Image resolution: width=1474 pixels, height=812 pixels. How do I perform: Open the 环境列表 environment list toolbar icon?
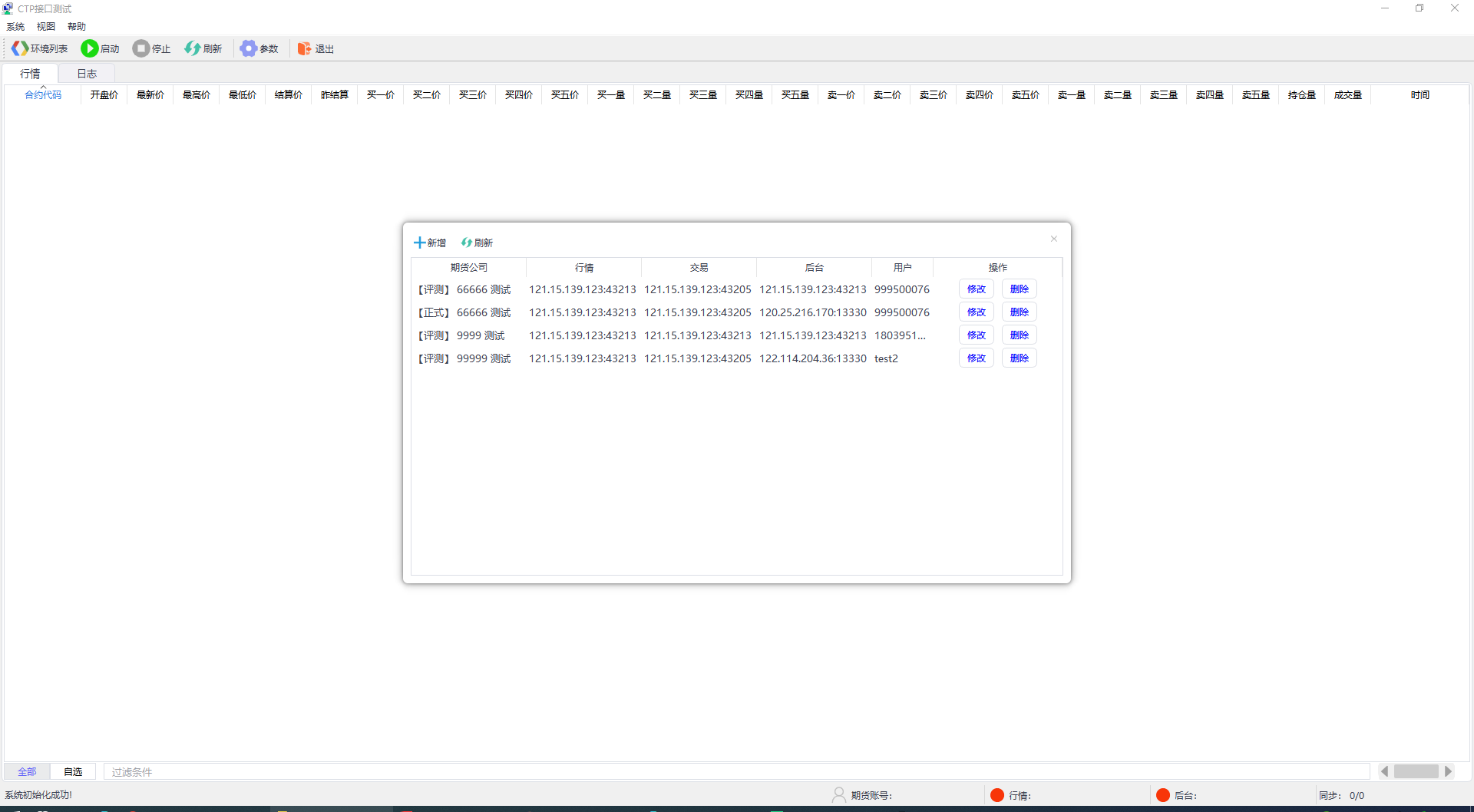click(x=20, y=48)
